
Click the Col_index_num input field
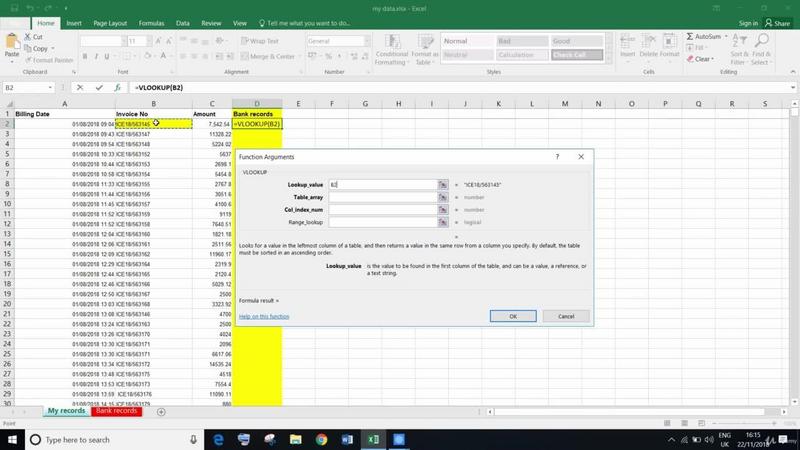point(383,210)
